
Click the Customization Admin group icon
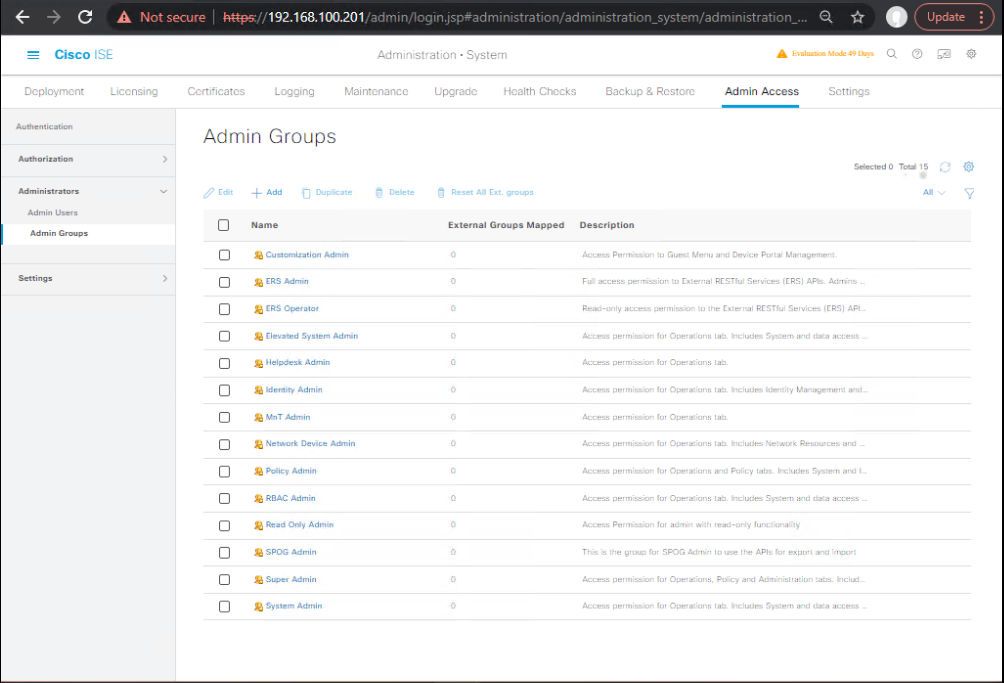tap(259, 255)
